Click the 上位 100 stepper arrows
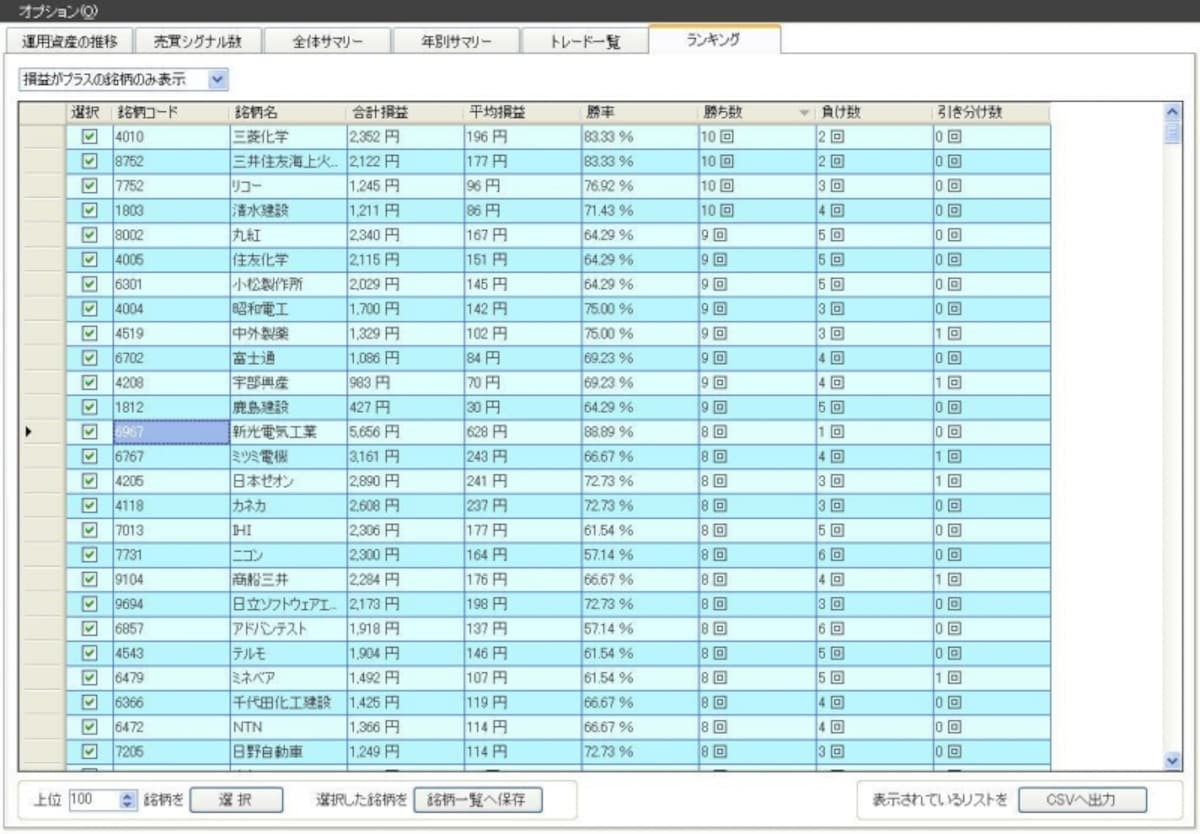 click(126, 800)
